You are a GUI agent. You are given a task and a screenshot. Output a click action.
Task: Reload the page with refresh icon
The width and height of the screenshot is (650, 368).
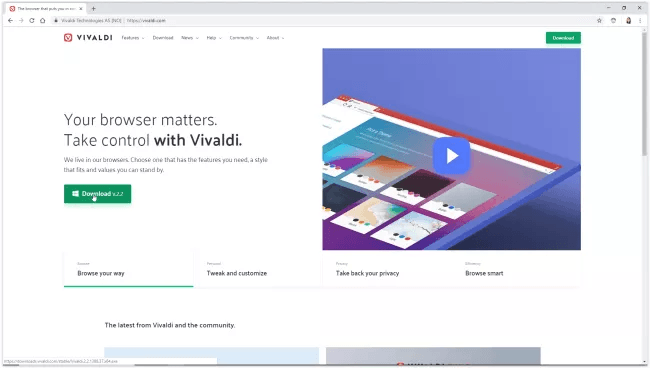32,20
